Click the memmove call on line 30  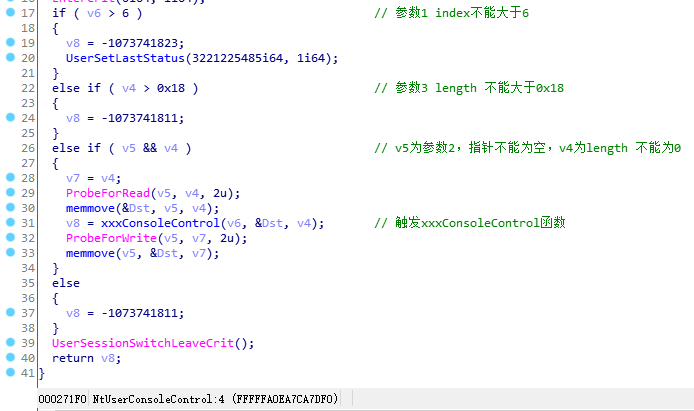(90, 208)
